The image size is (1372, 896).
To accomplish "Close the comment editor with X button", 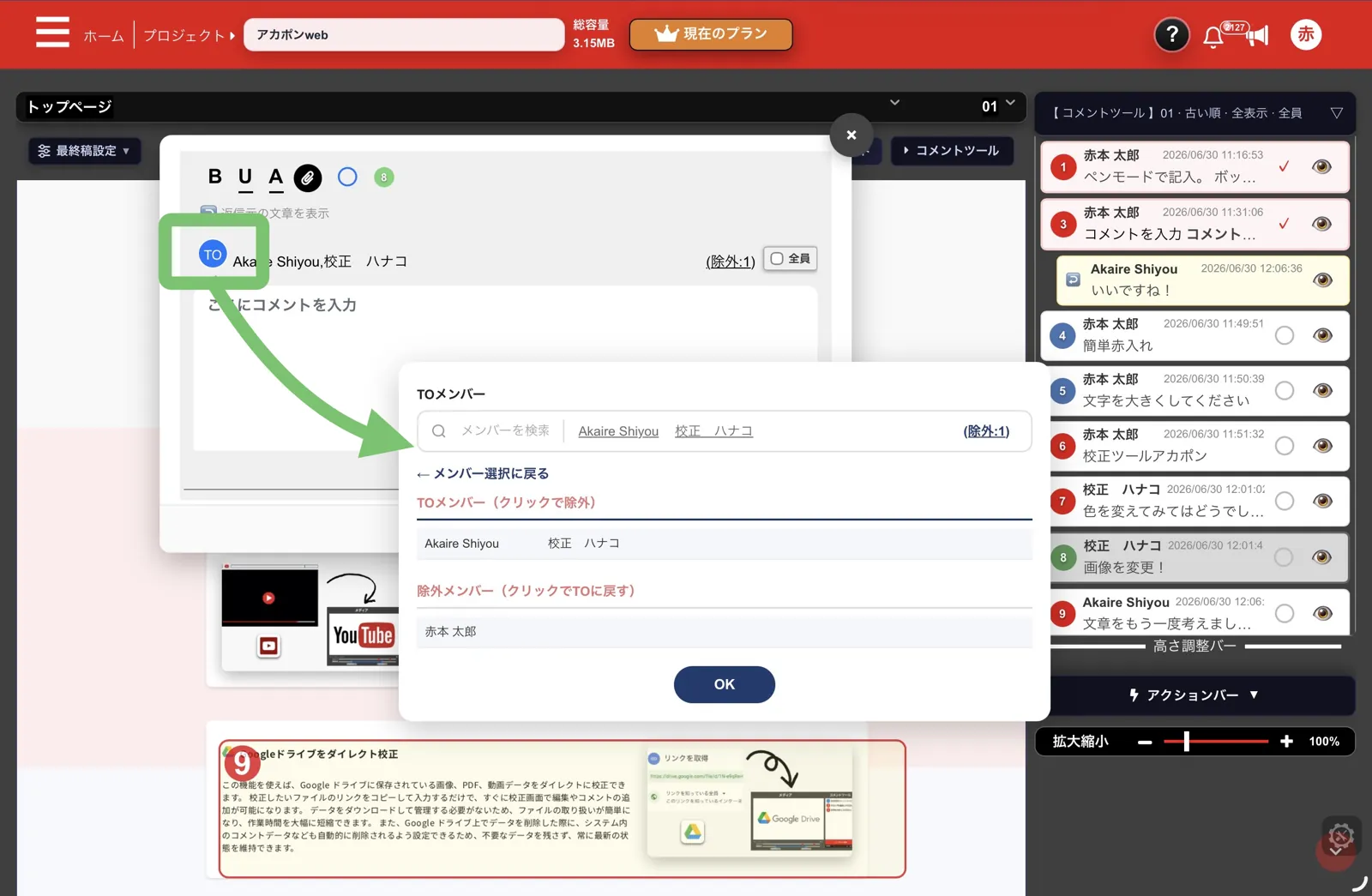I will tap(851, 135).
